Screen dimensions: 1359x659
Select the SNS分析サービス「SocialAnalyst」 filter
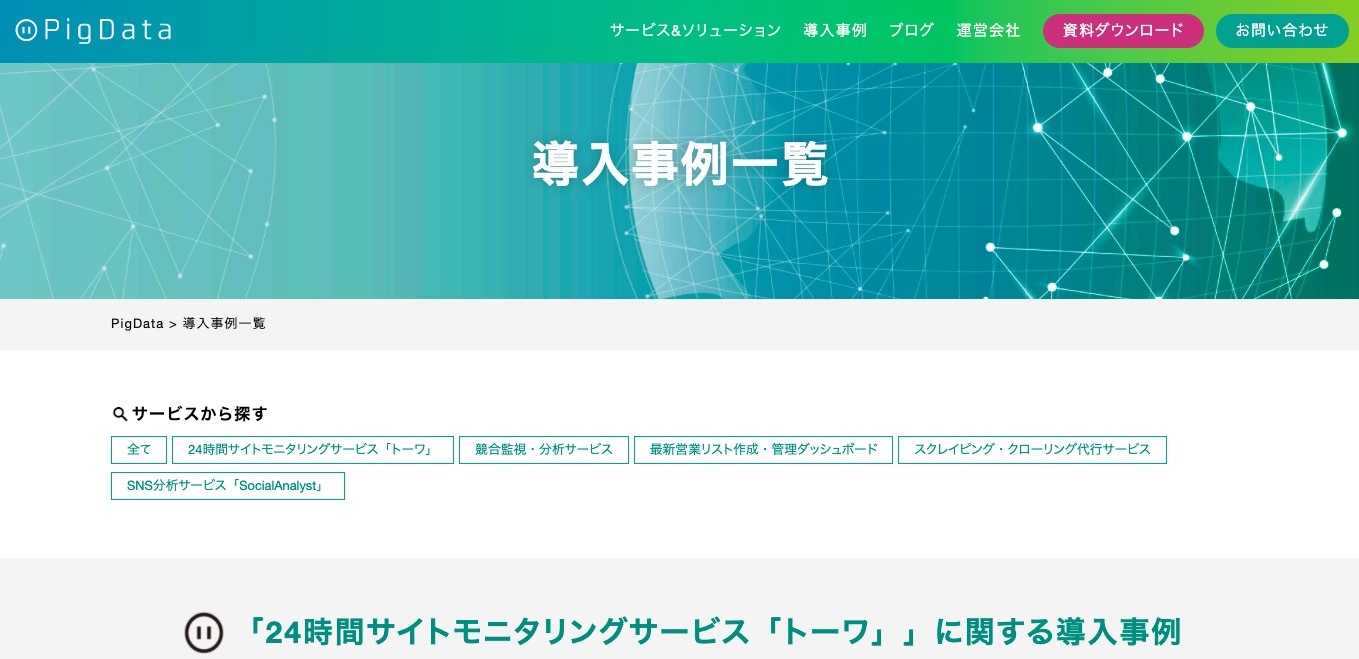[227, 486]
